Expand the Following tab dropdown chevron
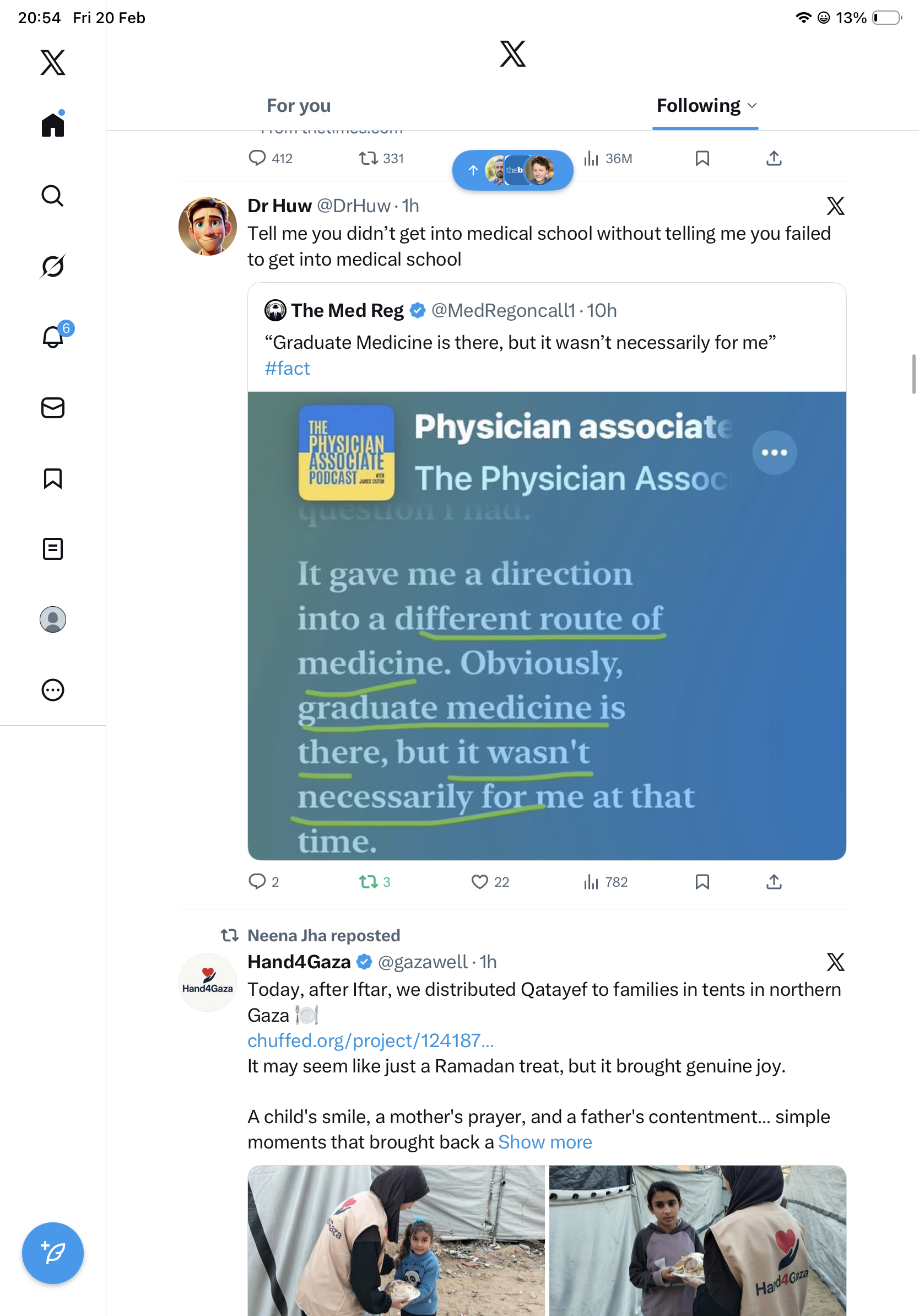The width and height of the screenshot is (919, 1316). coord(753,105)
